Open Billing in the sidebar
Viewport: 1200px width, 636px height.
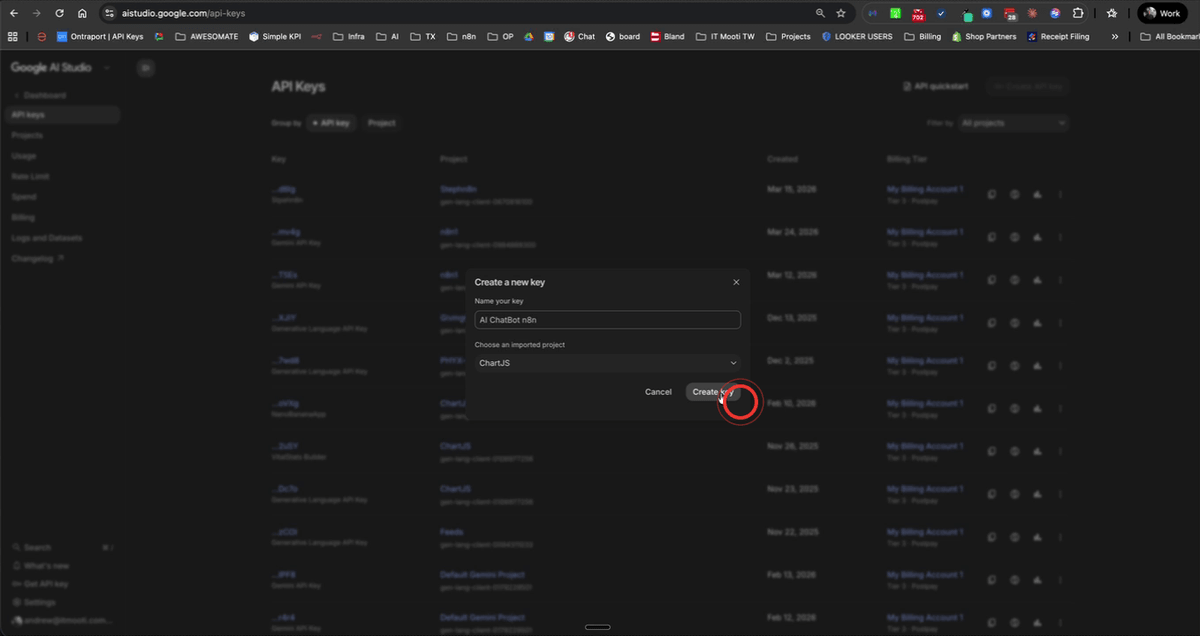pyautogui.click(x=23, y=217)
